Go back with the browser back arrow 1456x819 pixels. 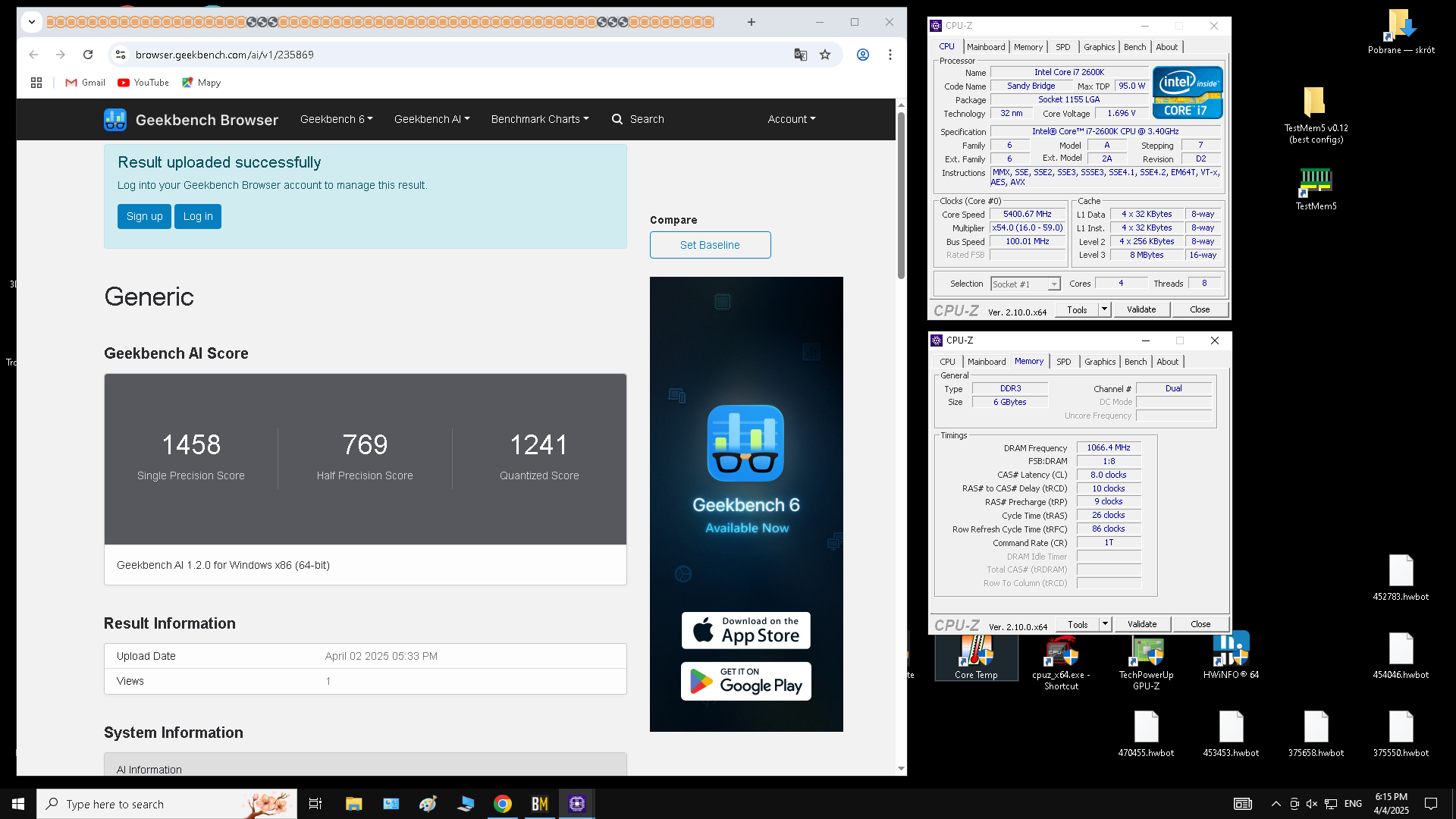tap(33, 55)
